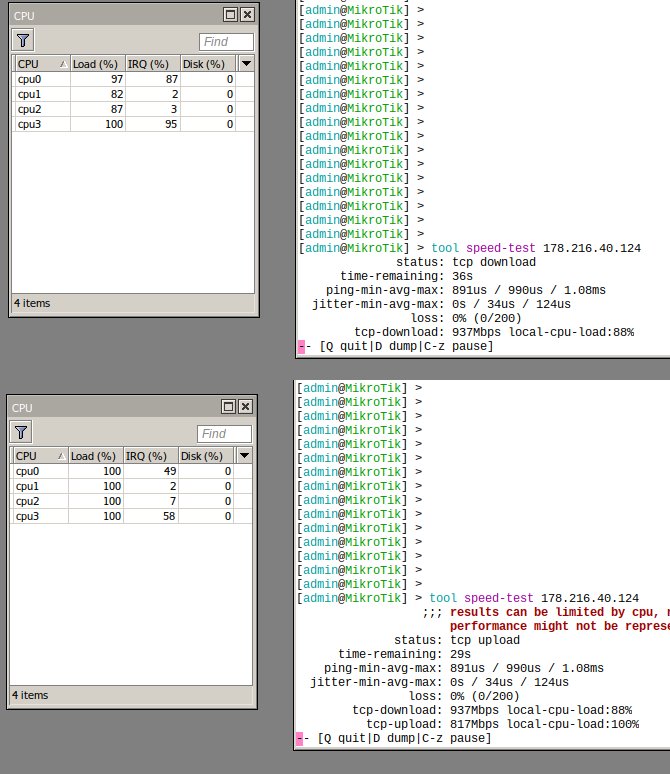Click the '4 items' status in the lower CPU window
The image size is (670, 774).
(30, 695)
